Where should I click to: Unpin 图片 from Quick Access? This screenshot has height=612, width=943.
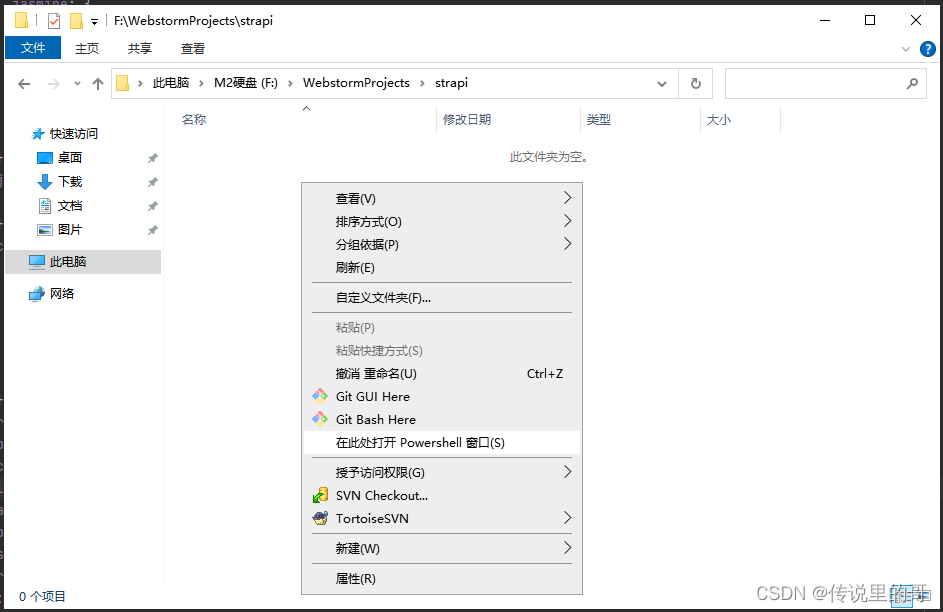151,229
